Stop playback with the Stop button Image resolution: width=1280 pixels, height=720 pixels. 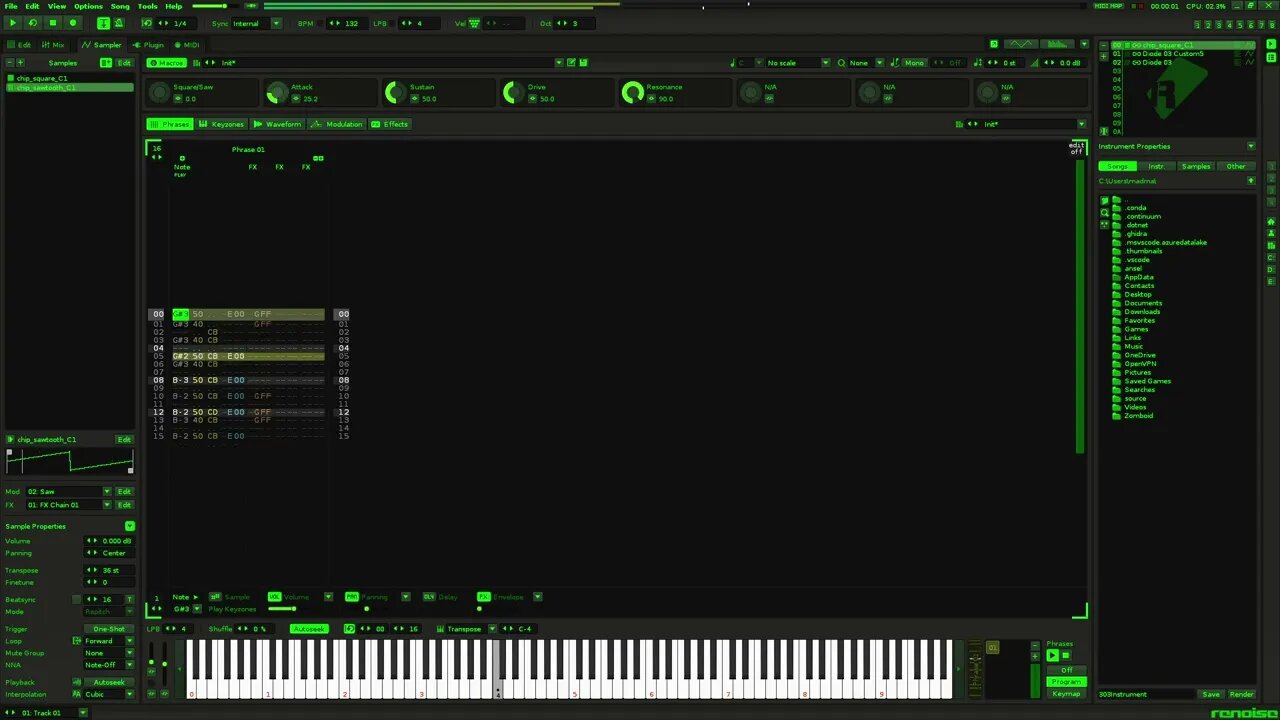tap(52, 23)
